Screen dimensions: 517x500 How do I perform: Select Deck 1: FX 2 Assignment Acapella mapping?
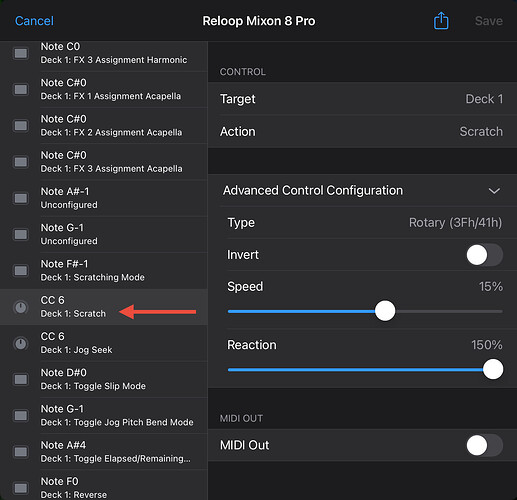click(104, 126)
